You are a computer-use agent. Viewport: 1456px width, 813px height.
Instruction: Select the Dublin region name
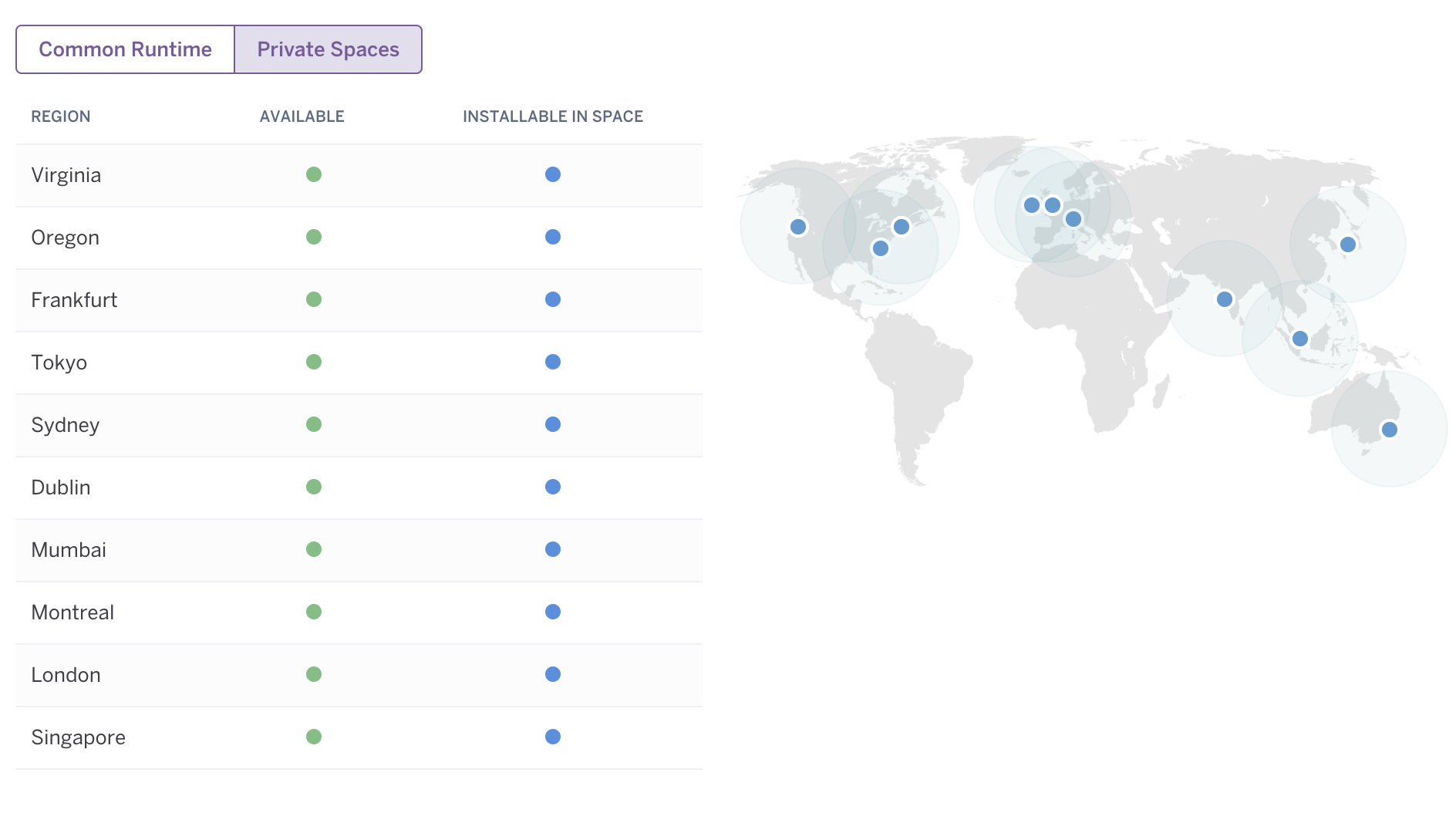coord(61,487)
